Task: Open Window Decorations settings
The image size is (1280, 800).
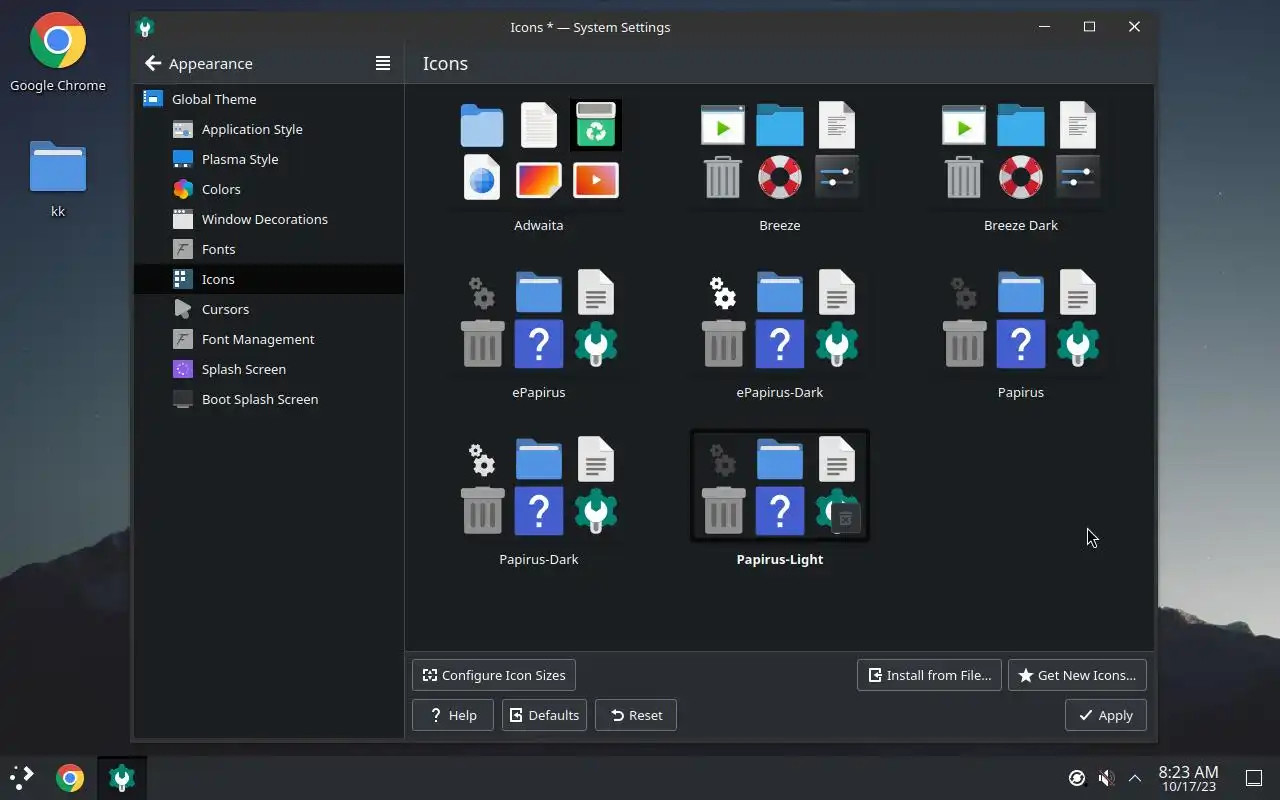Action: click(x=269, y=219)
